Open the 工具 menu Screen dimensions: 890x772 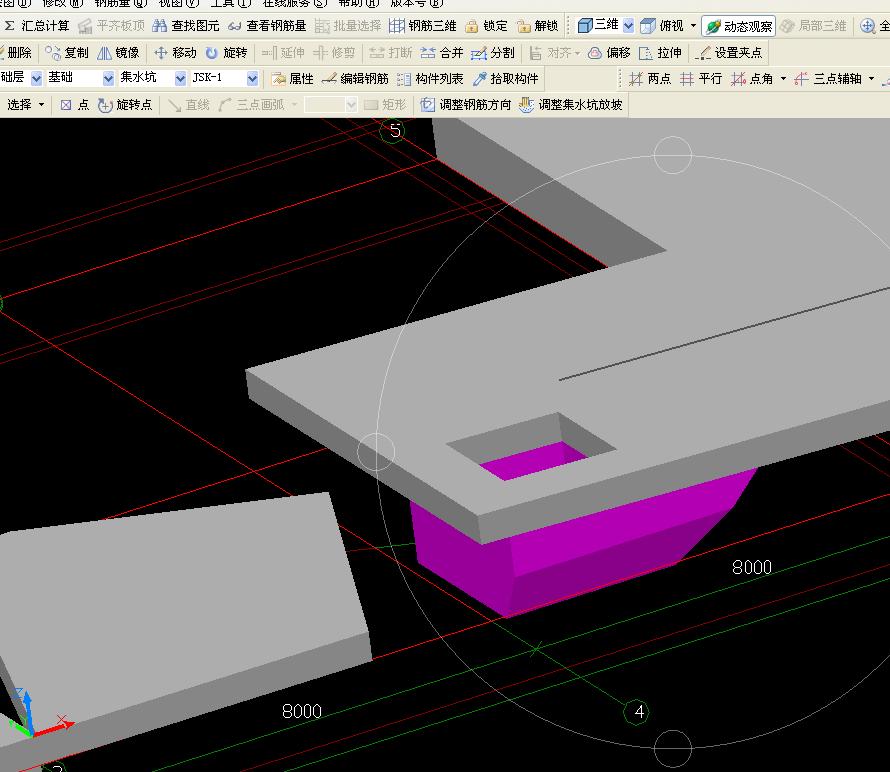tap(230, 3)
